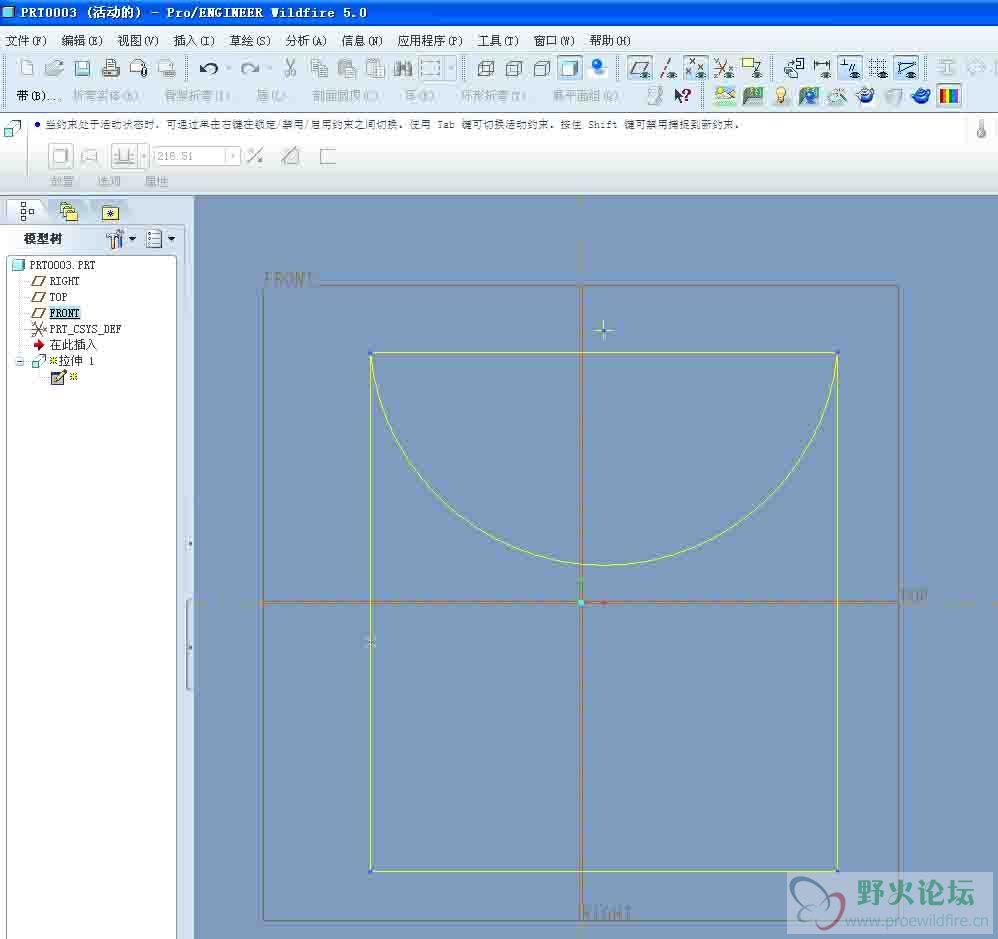998x939 pixels.
Task: Click the extrude depth value field
Action: coord(190,156)
